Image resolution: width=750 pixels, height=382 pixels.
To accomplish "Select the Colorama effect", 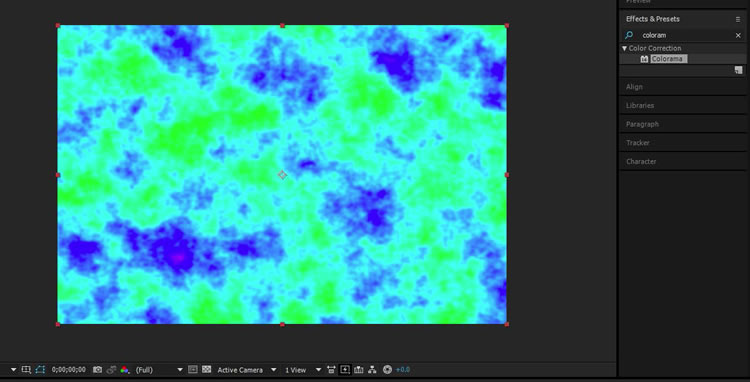I will [x=669, y=59].
